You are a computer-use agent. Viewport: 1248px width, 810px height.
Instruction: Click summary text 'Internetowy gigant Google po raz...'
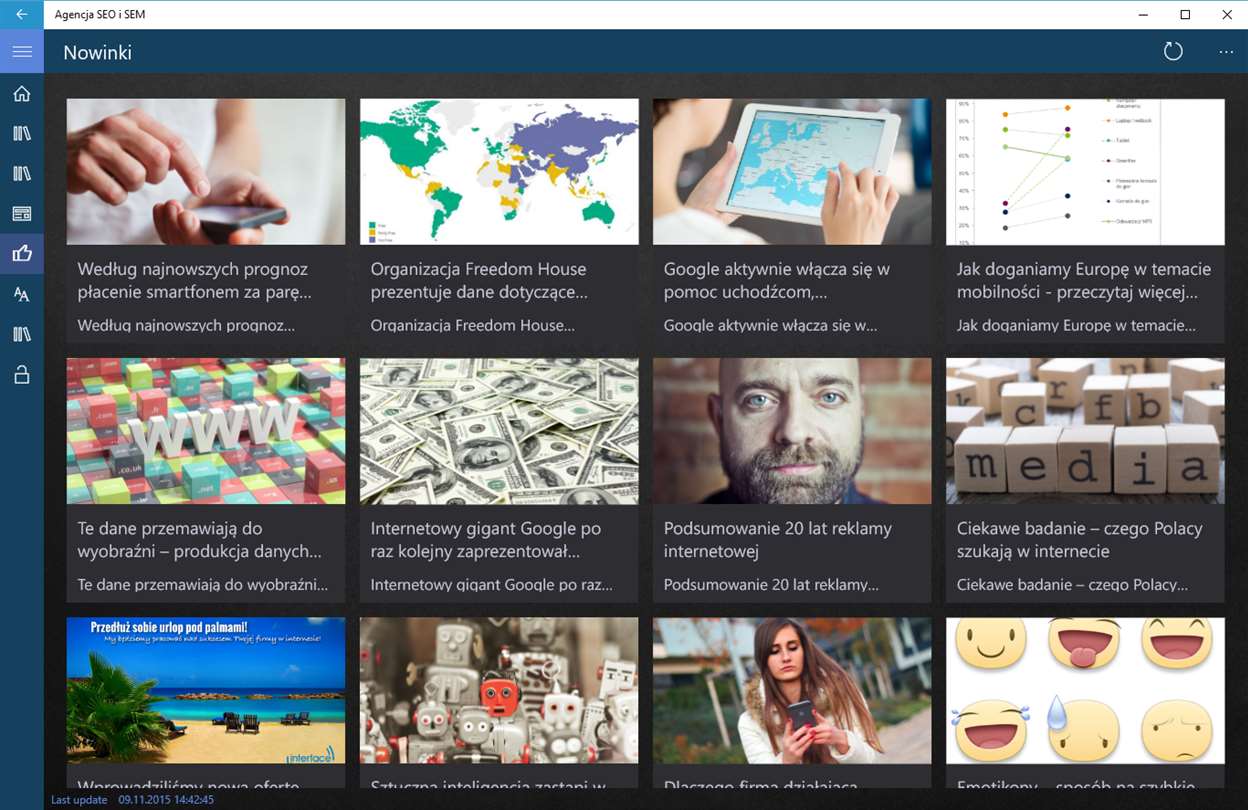coord(492,584)
